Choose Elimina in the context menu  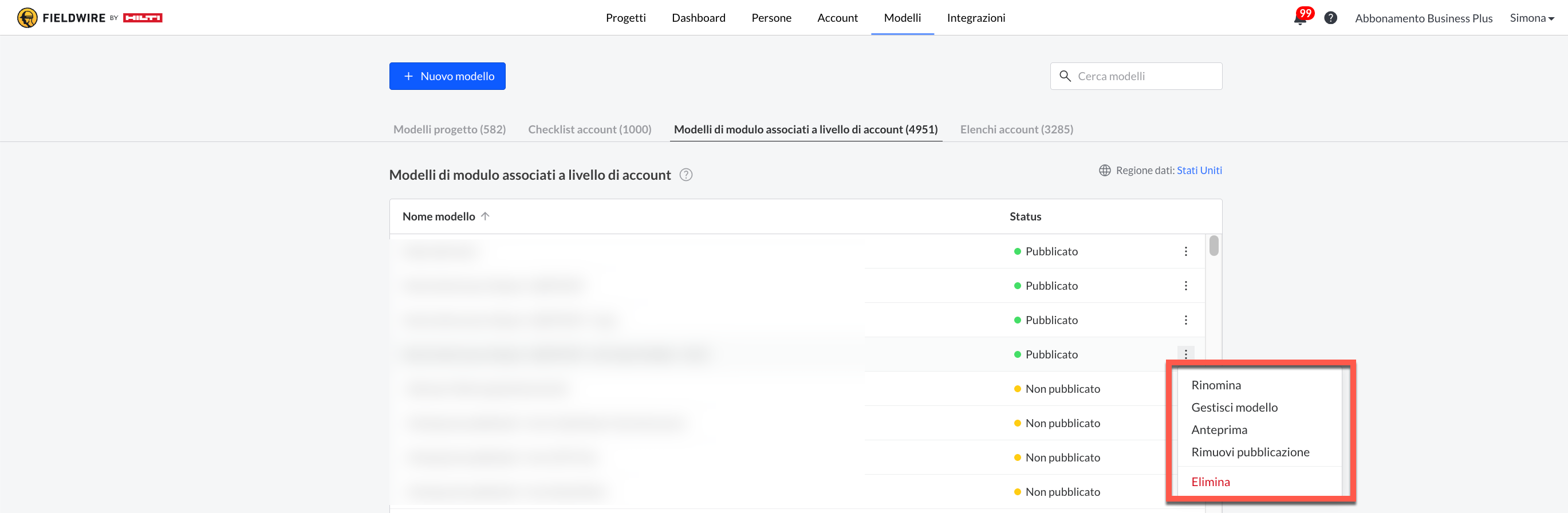[x=1210, y=482]
